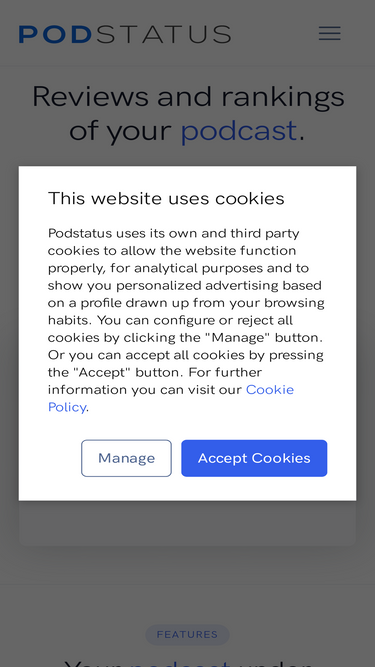Open the hamburger navigation menu
The height and width of the screenshot is (667, 375).
(x=330, y=33)
